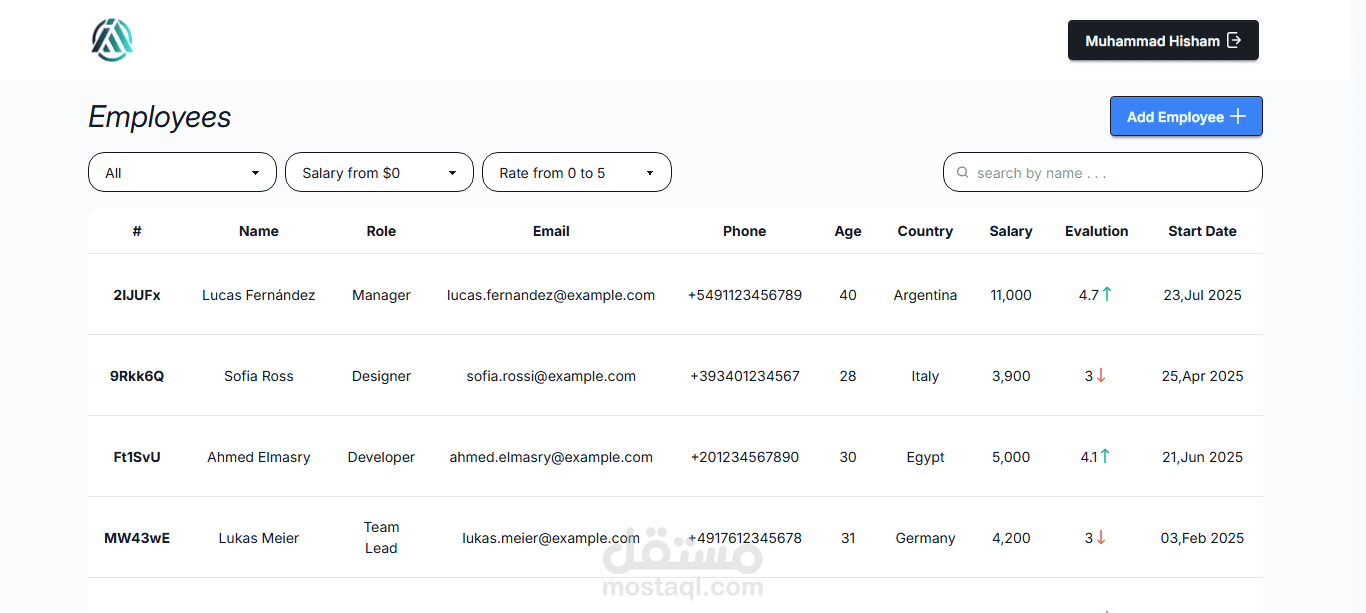Click the green up arrow beside 4.7 rating
1366x613 pixels.
click(1107, 294)
